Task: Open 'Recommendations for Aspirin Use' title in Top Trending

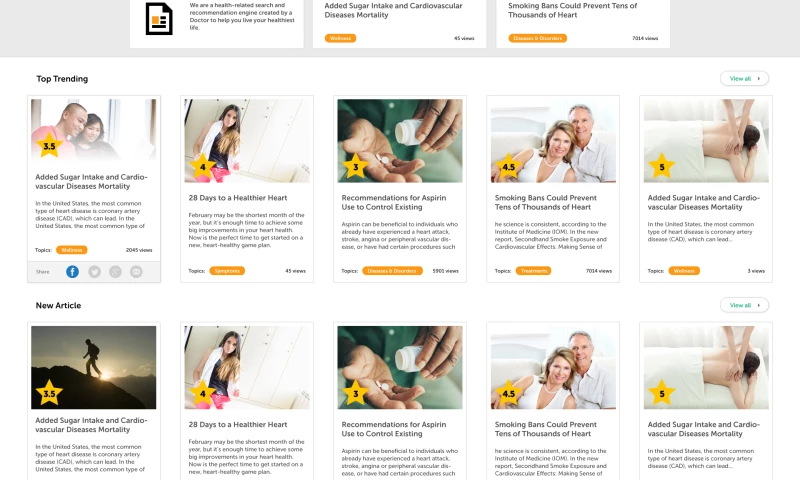Action: [394, 203]
